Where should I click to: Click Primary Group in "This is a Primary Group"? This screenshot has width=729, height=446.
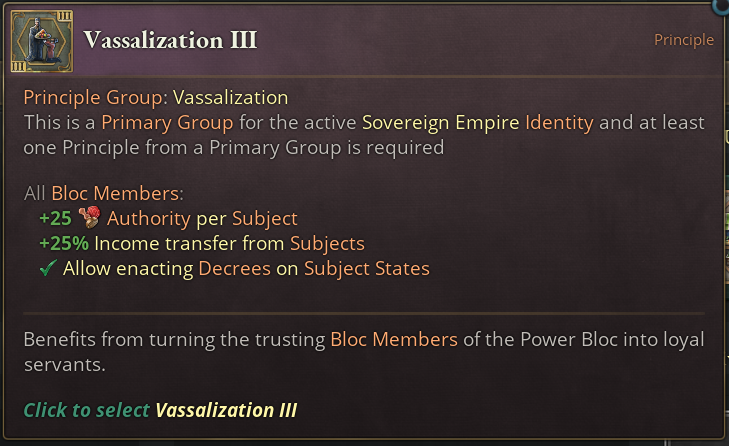167,123
